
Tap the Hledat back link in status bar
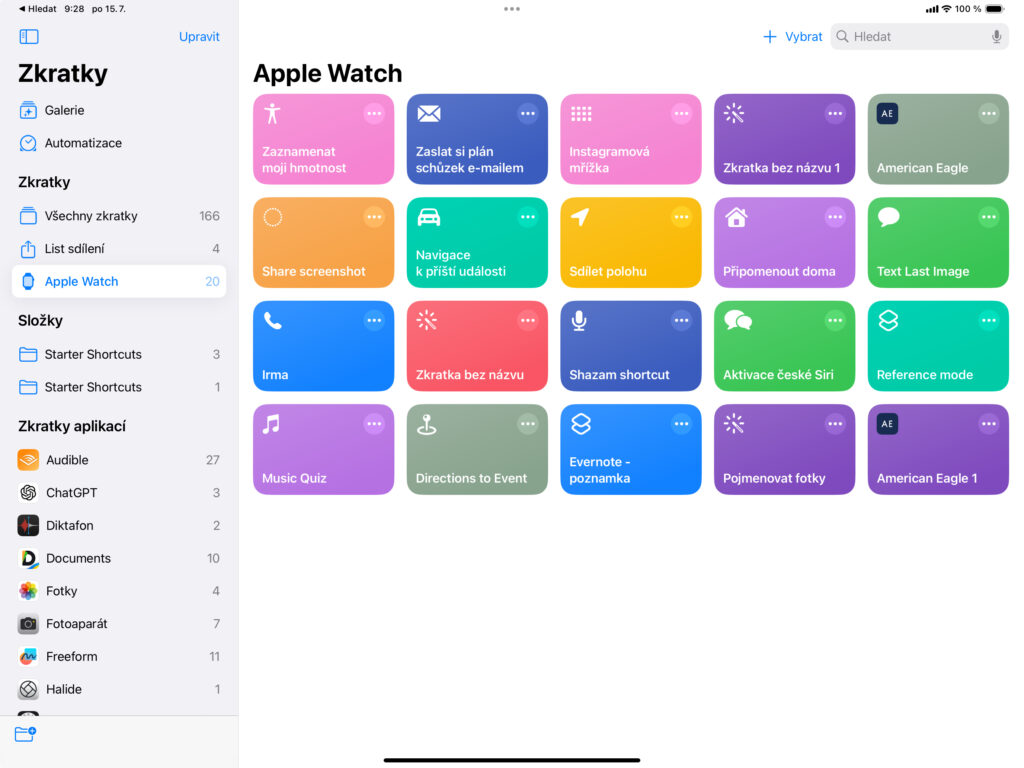[38, 8]
